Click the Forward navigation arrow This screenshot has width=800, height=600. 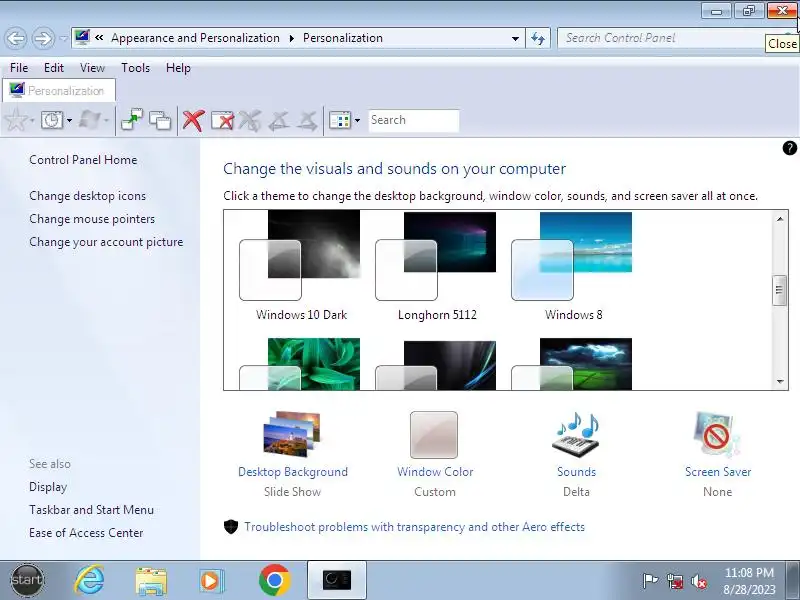pyautogui.click(x=43, y=38)
